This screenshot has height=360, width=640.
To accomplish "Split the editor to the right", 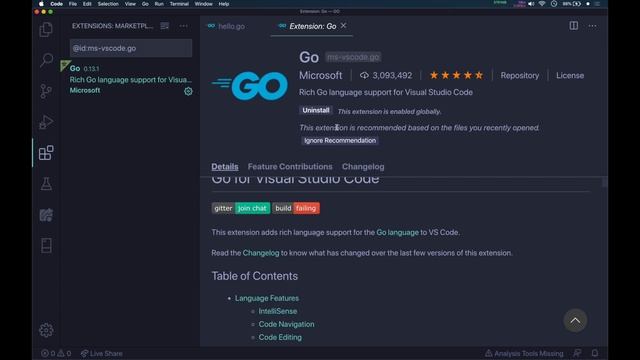I will tap(573, 26).
